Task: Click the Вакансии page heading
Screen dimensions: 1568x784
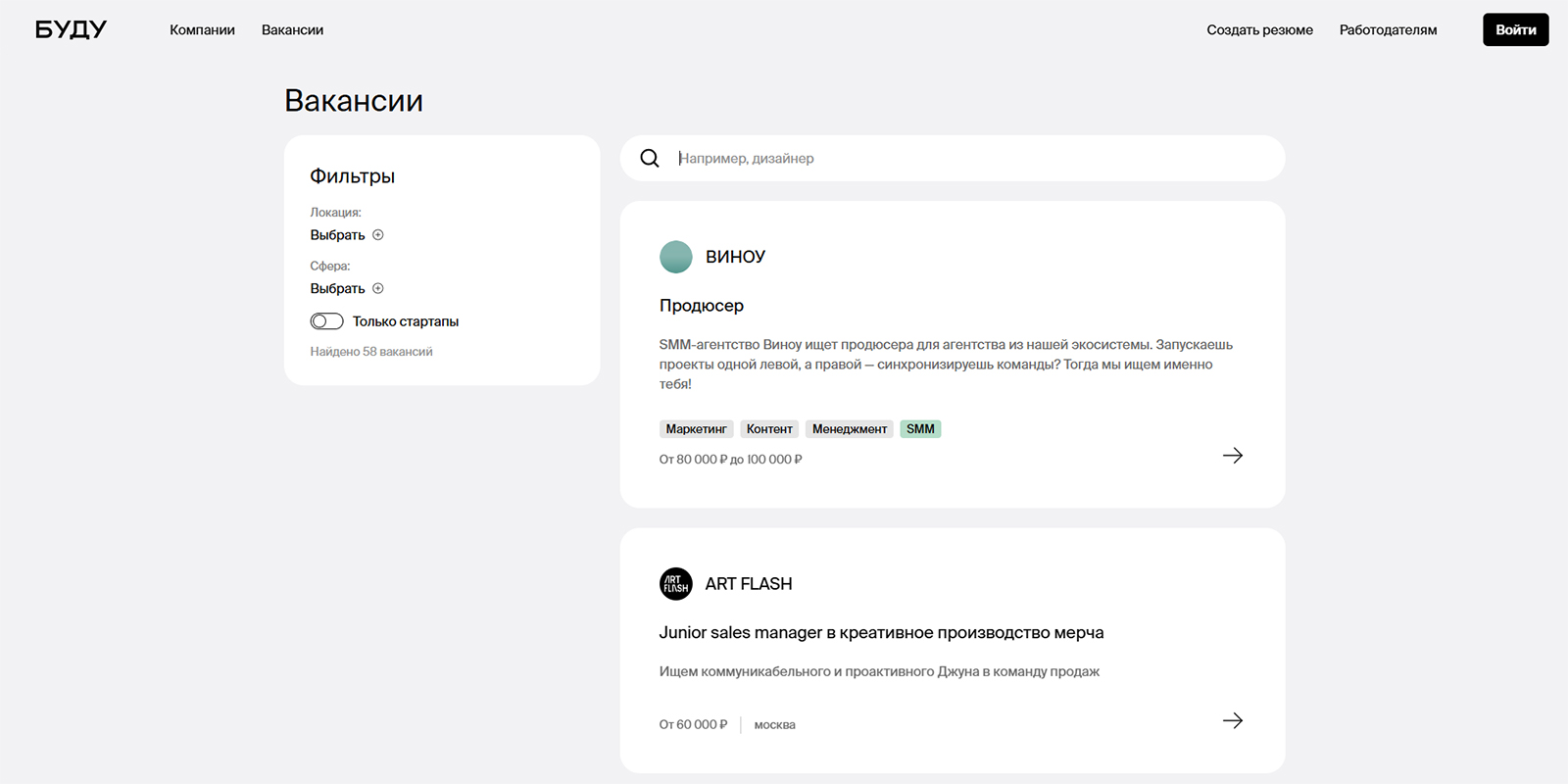Action: [354, 101]
